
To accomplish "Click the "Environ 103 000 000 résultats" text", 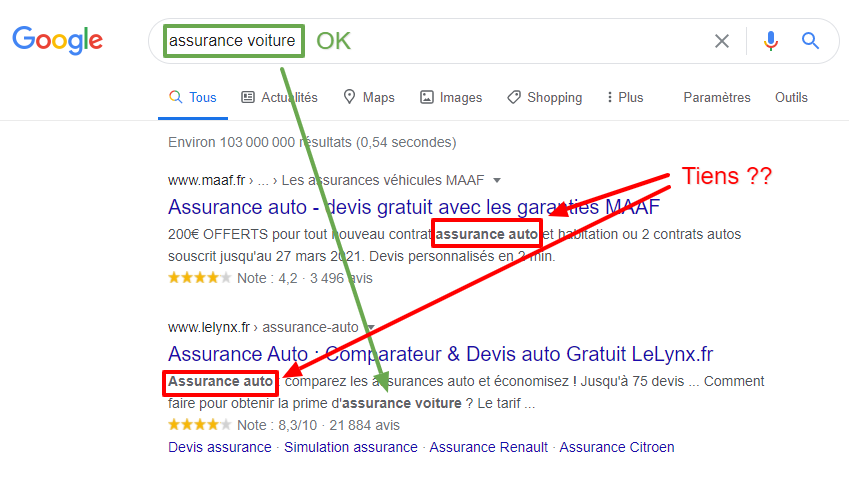I will pyautogui.click(x=312, y=142).
